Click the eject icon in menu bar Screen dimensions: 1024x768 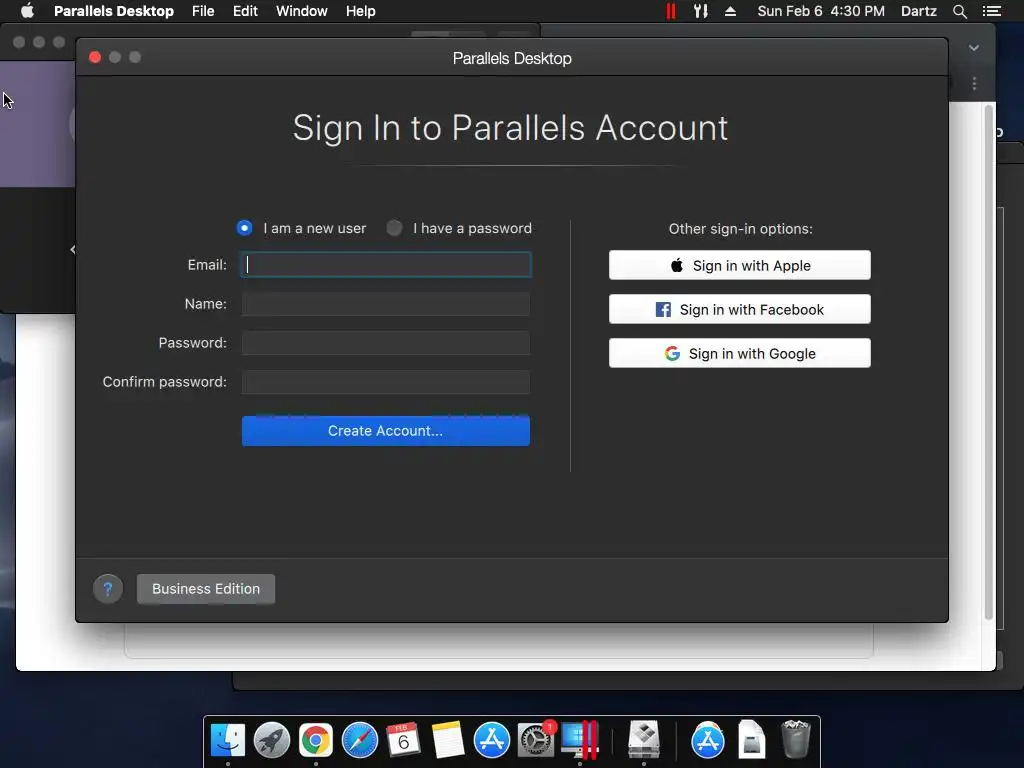point(730,11)
